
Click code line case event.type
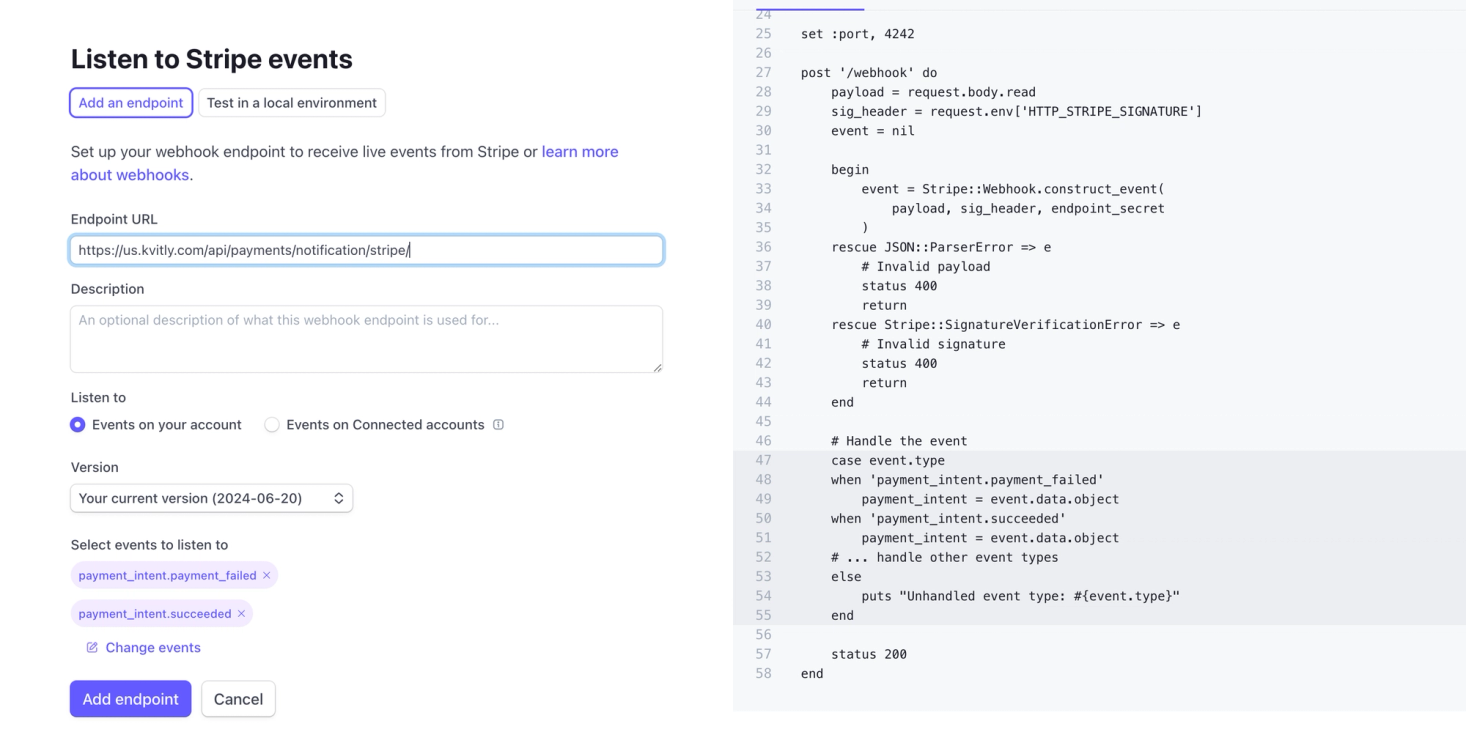[x=888, y=461]
